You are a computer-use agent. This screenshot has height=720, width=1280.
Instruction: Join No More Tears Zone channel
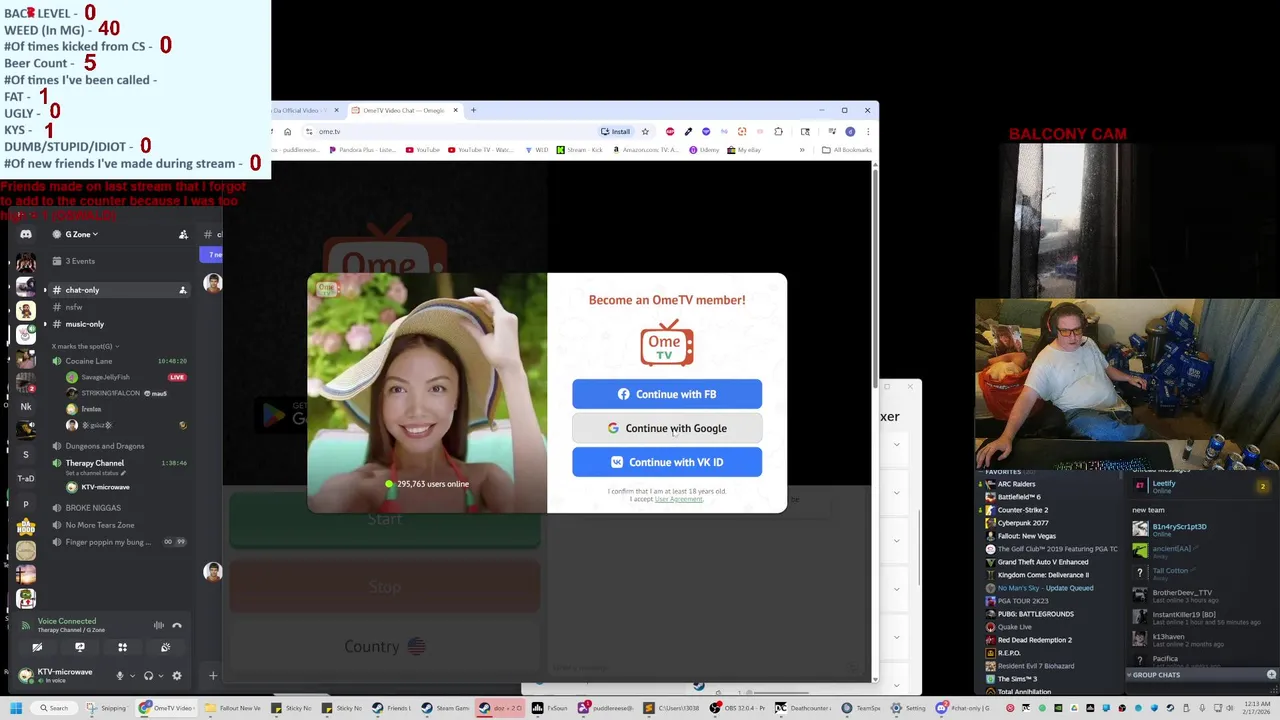click(x=118, y=525)
